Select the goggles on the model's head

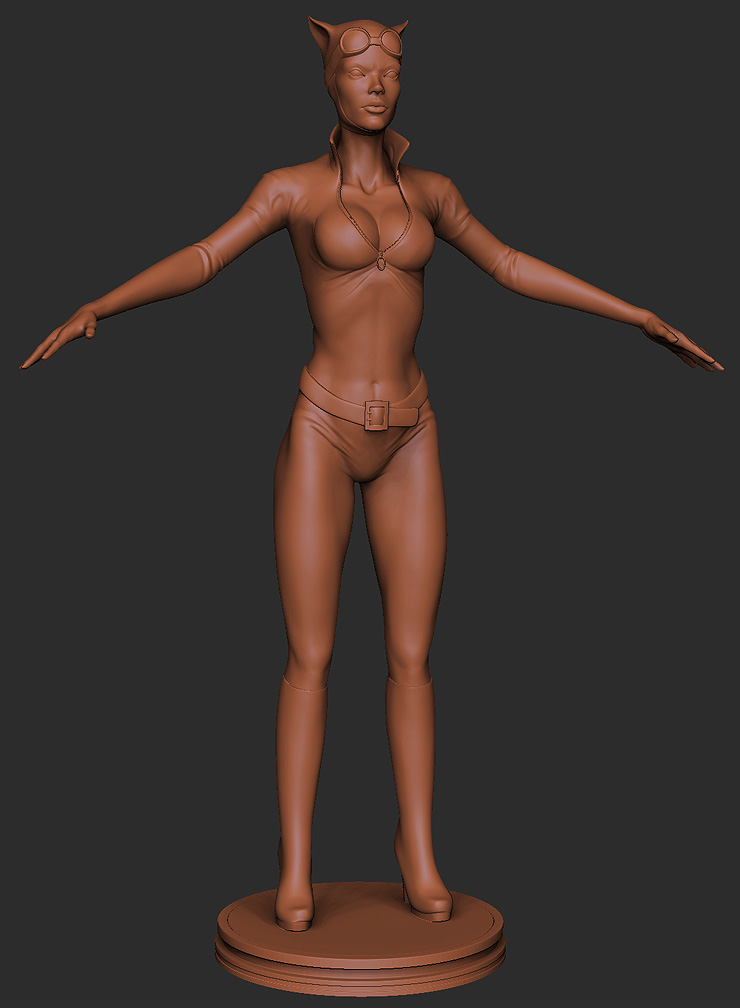click(x=370, y=42)
